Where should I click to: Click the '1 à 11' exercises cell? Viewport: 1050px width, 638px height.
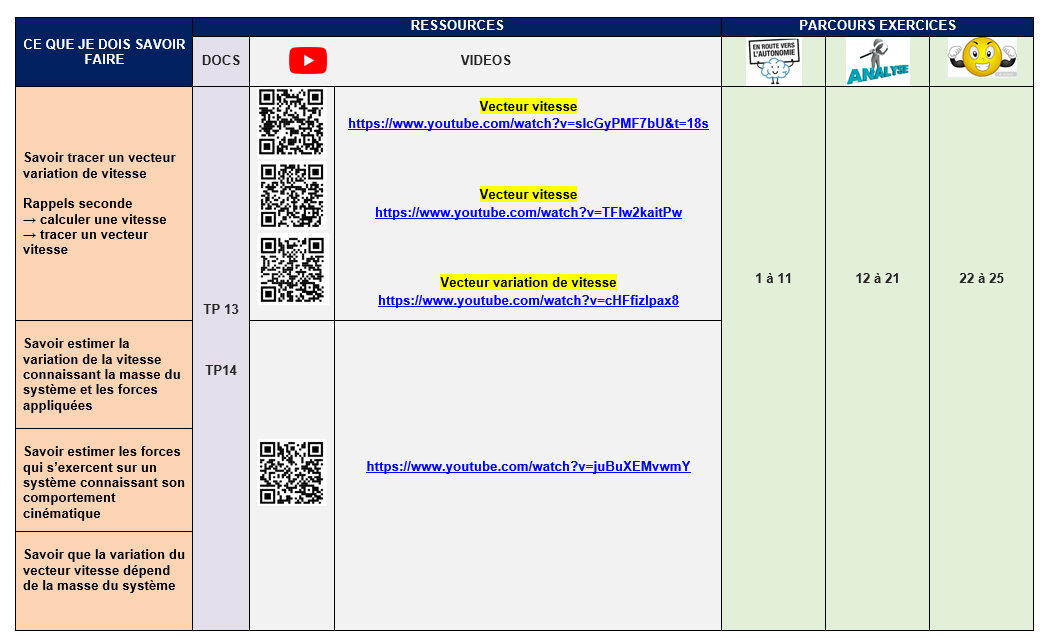[773, 279]
